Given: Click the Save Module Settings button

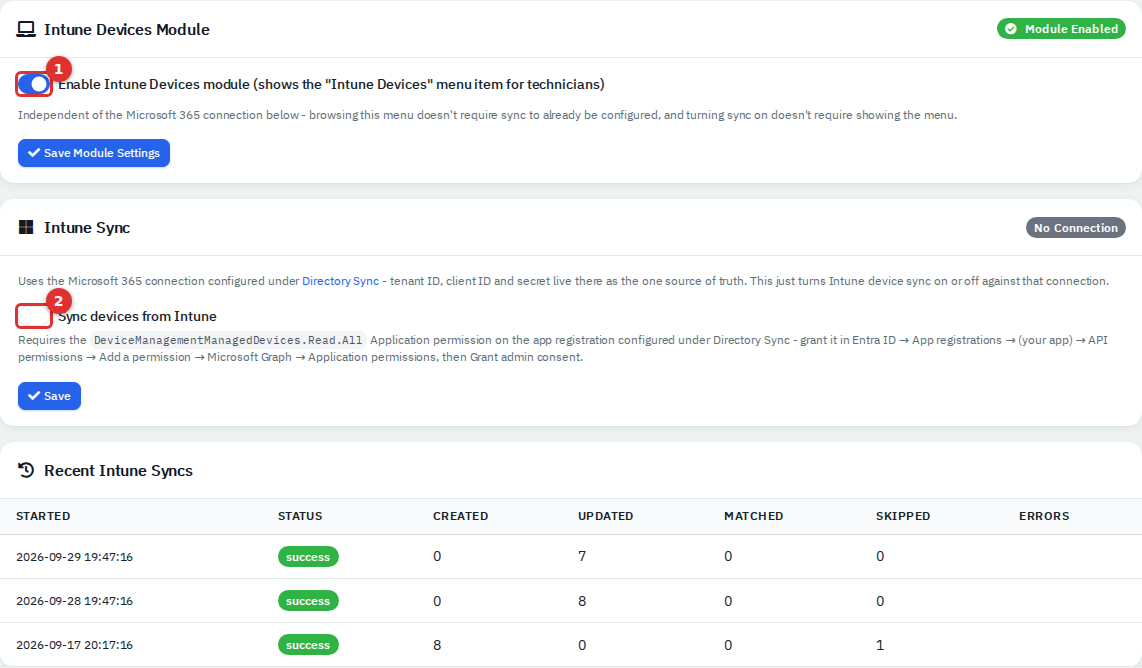Looking at the screenshot, I should pyautogui.click(x=94, y=153).
